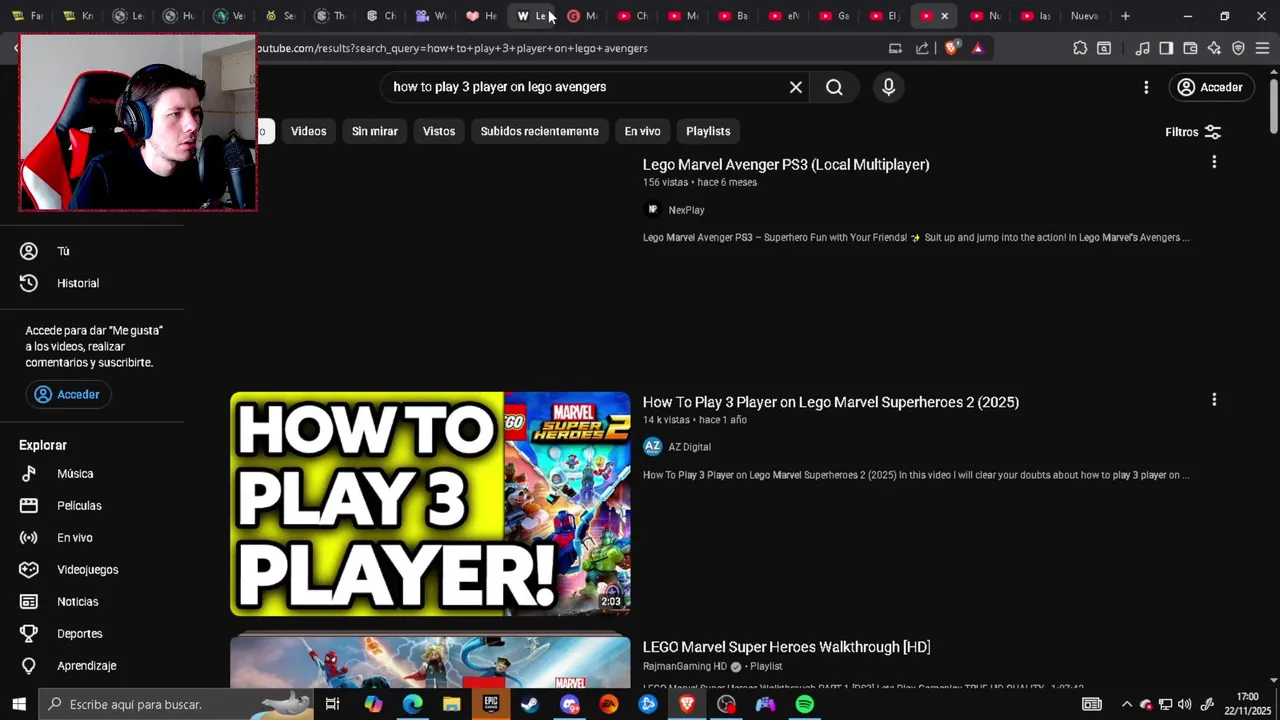Open the AZ Digital channel avatar
Viewport: 1280px width, 720px height.
pos(653,447)
